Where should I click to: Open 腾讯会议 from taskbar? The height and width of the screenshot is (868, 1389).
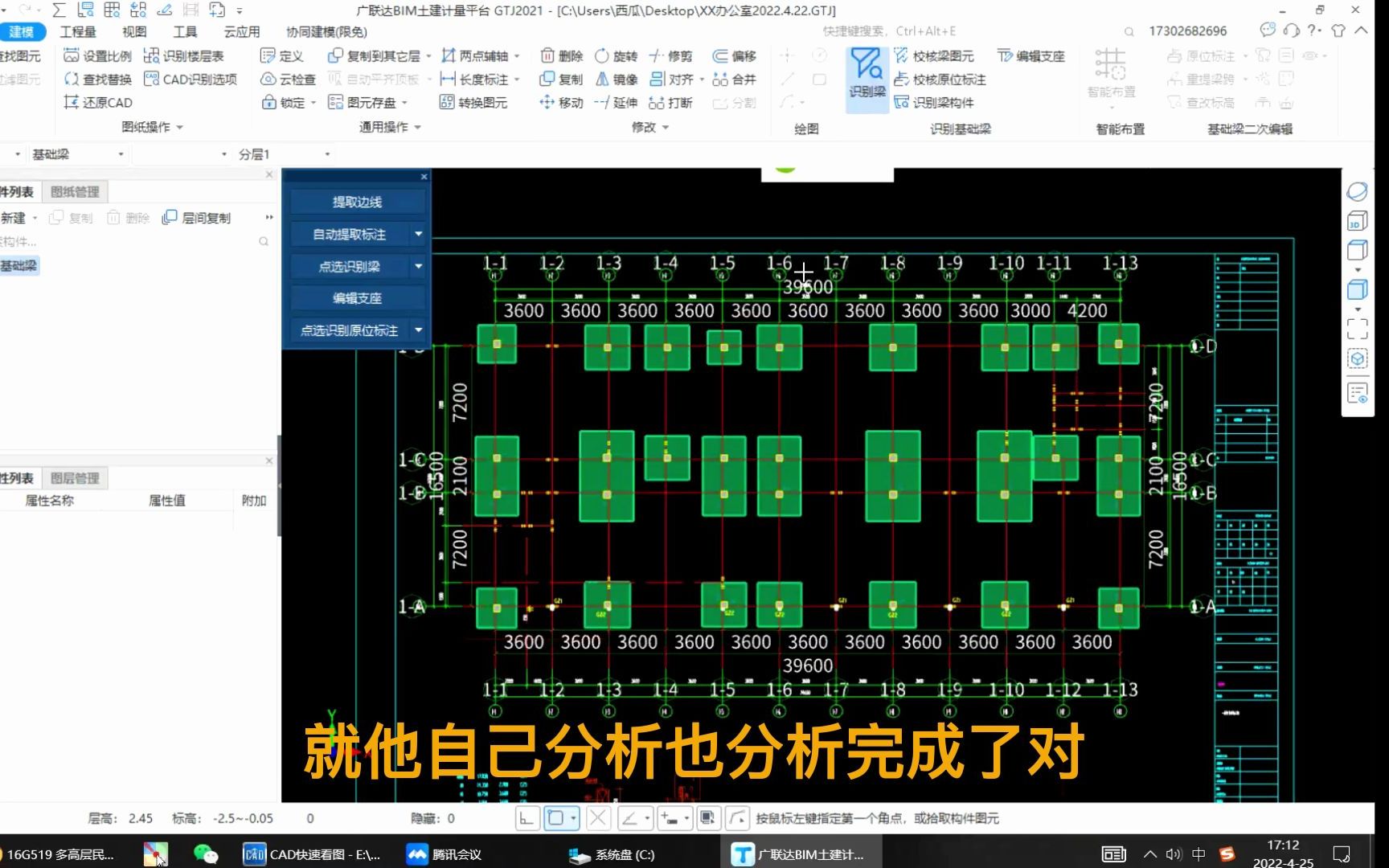tap(444, 854)
